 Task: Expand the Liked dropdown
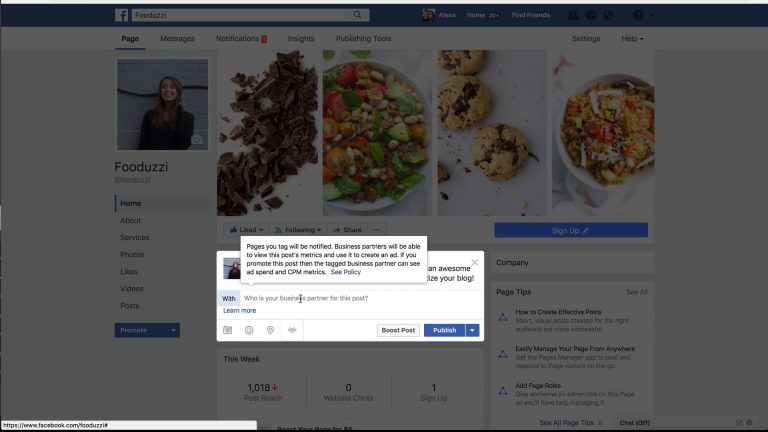pos(246,230)
